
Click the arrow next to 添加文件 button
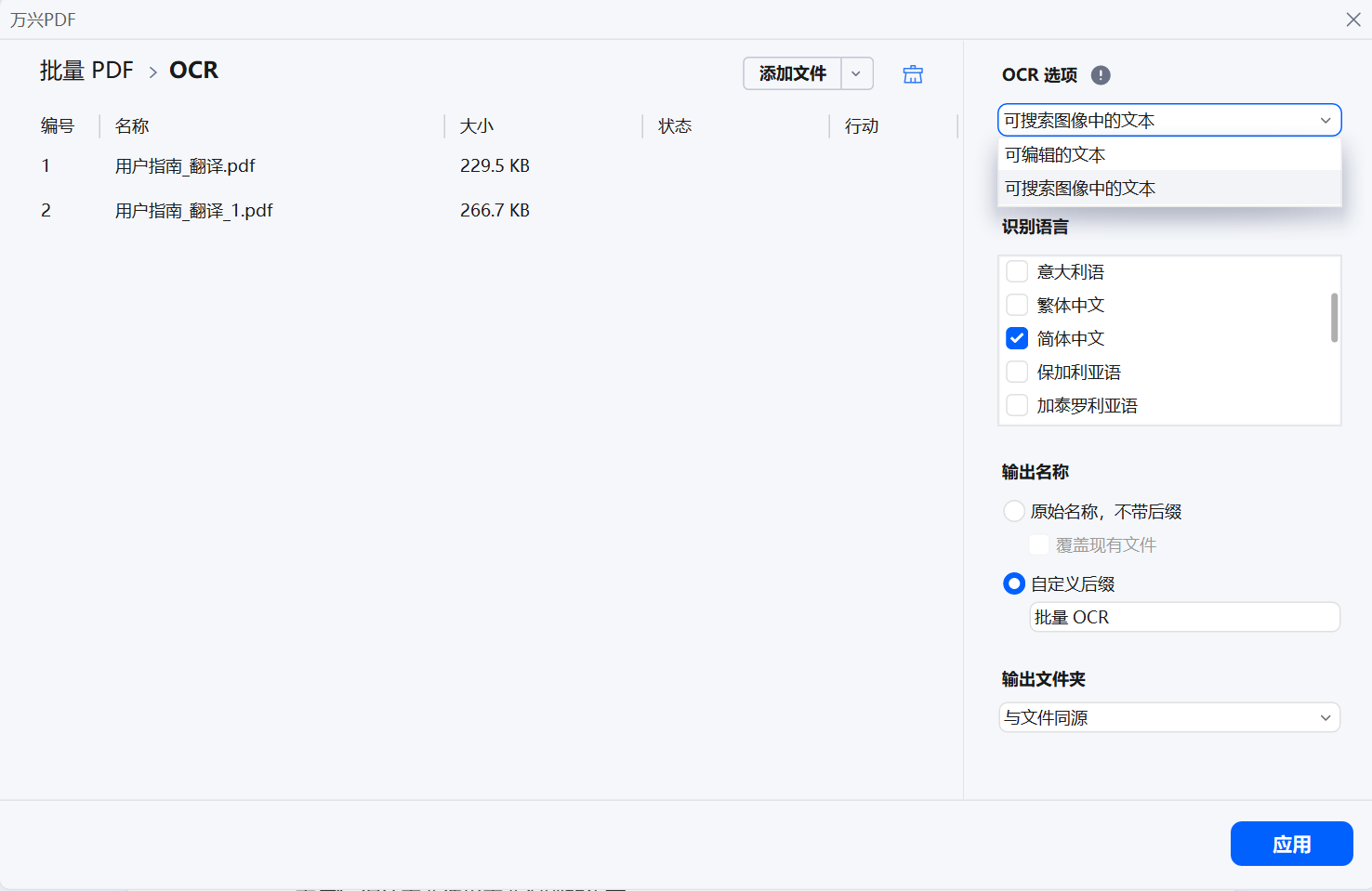point(856,73)
